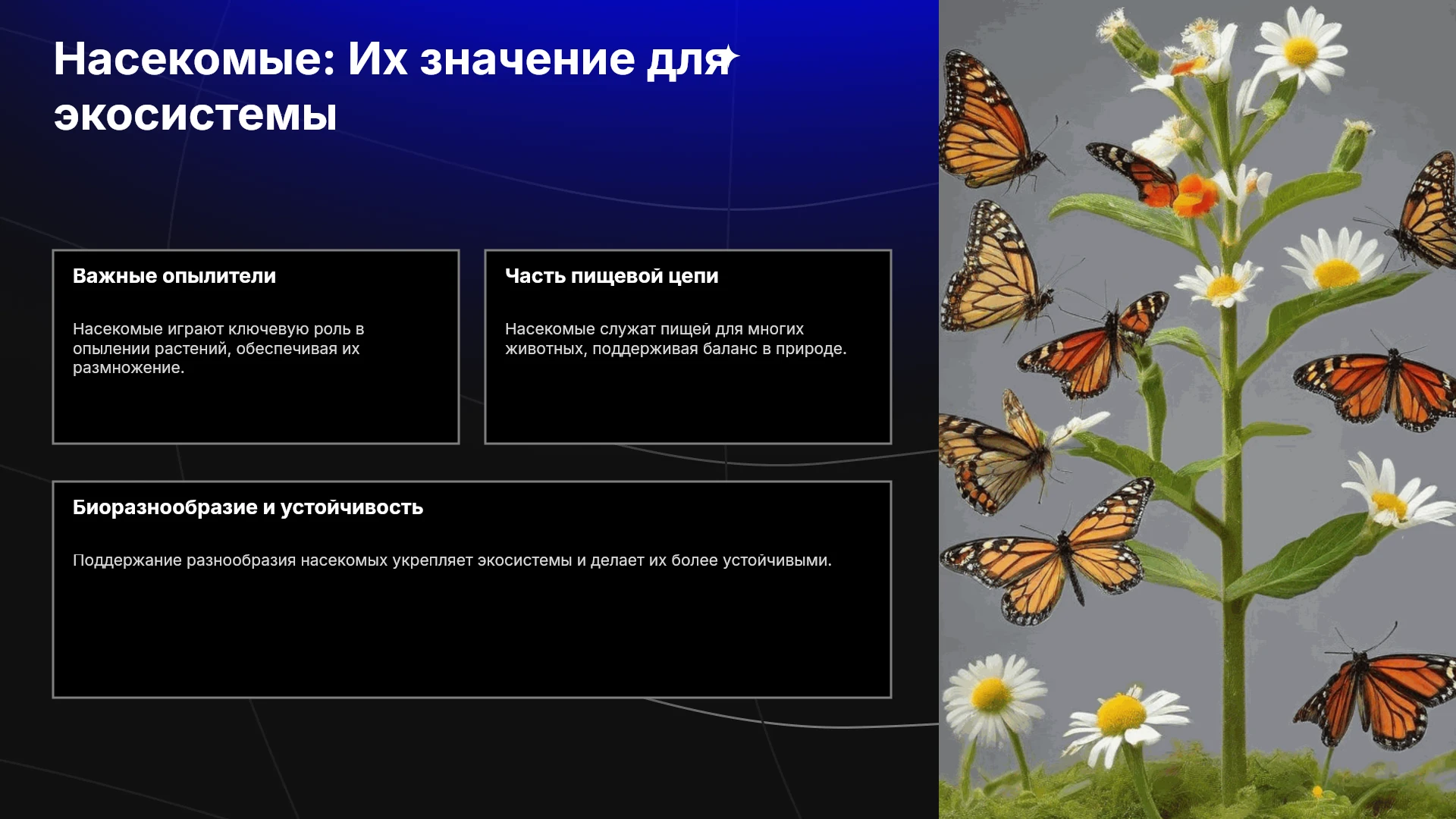This screenshot has height=819, width=1456.
Task: Click the sparkle star icon beside the title
Action: [x=729, y=58]
